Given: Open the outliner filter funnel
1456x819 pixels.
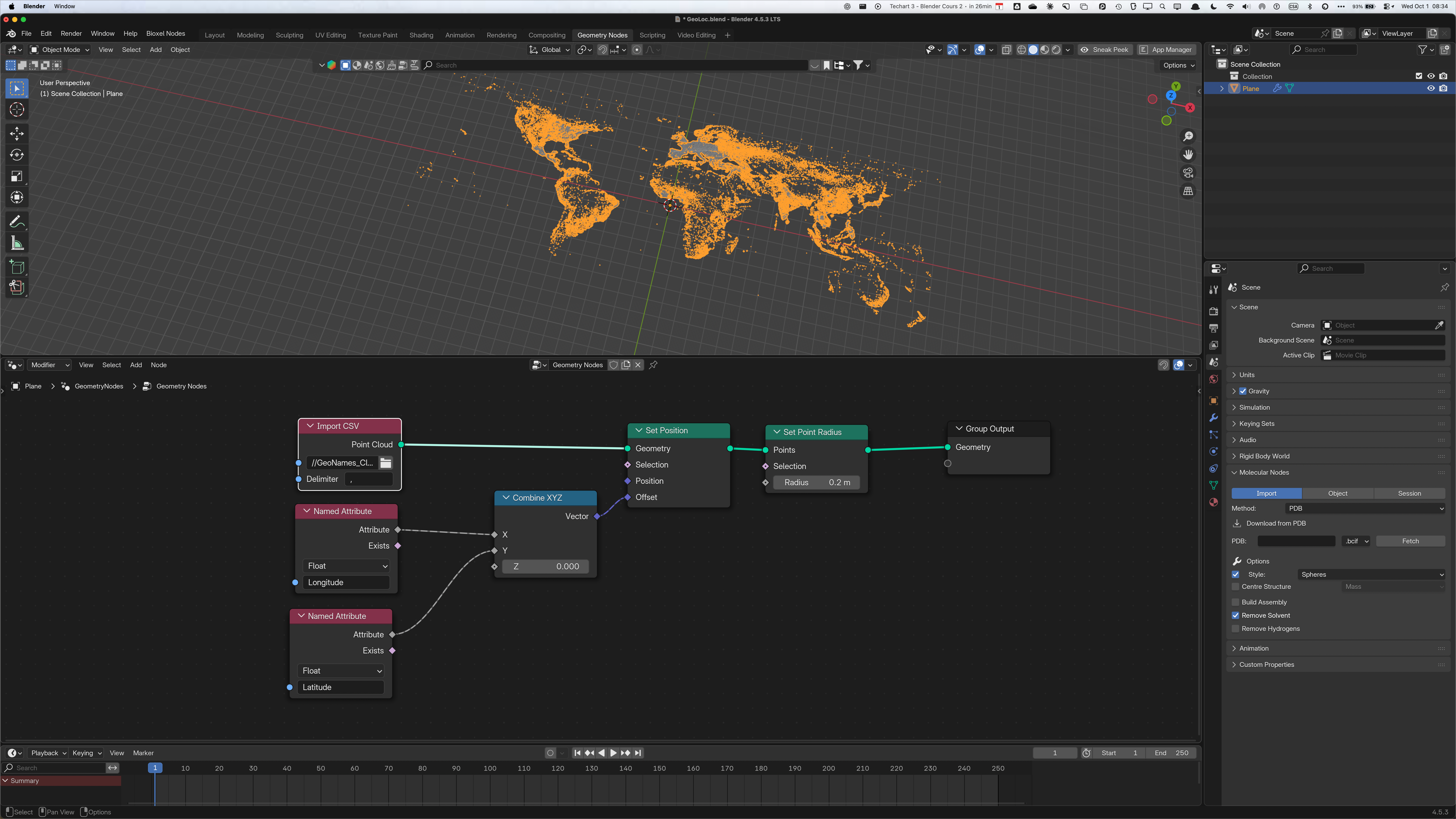Looking at the screenshot, I should (x=1423, y=50).
